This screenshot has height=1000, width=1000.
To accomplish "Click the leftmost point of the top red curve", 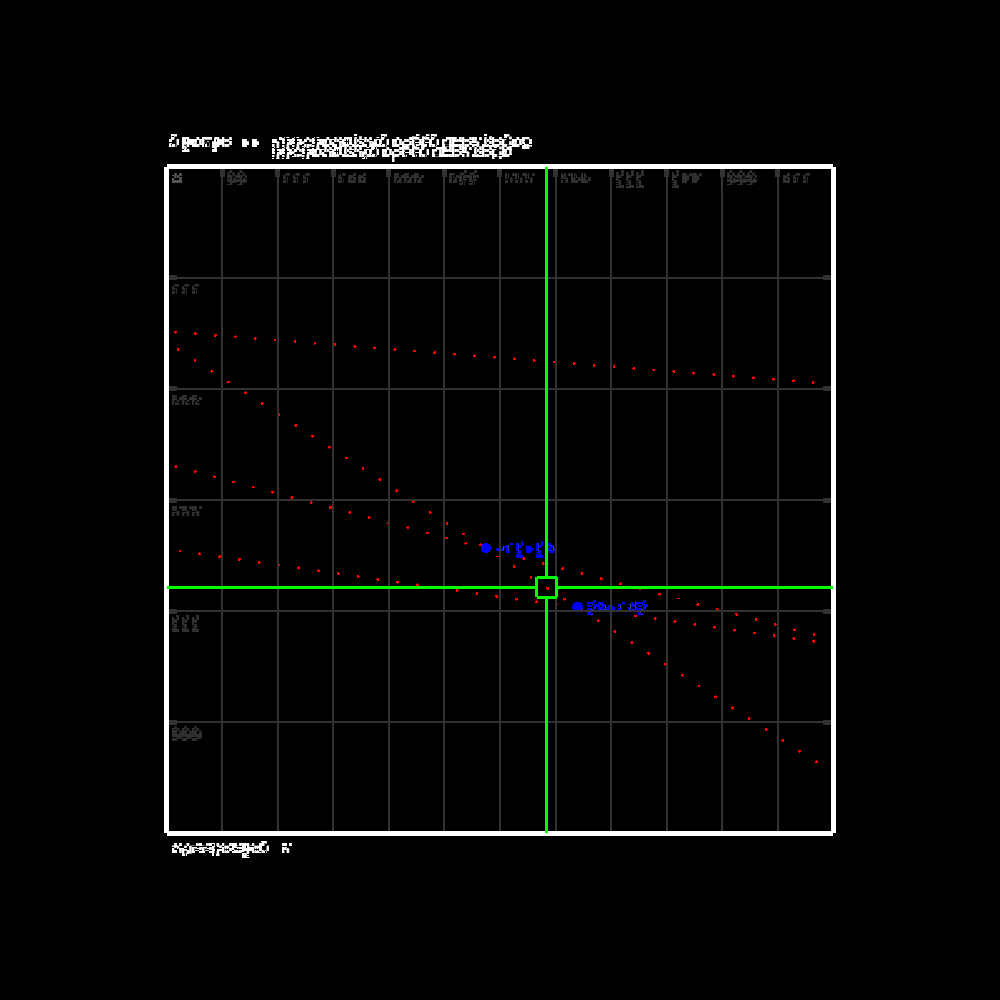I will click(x=175, y=332).
